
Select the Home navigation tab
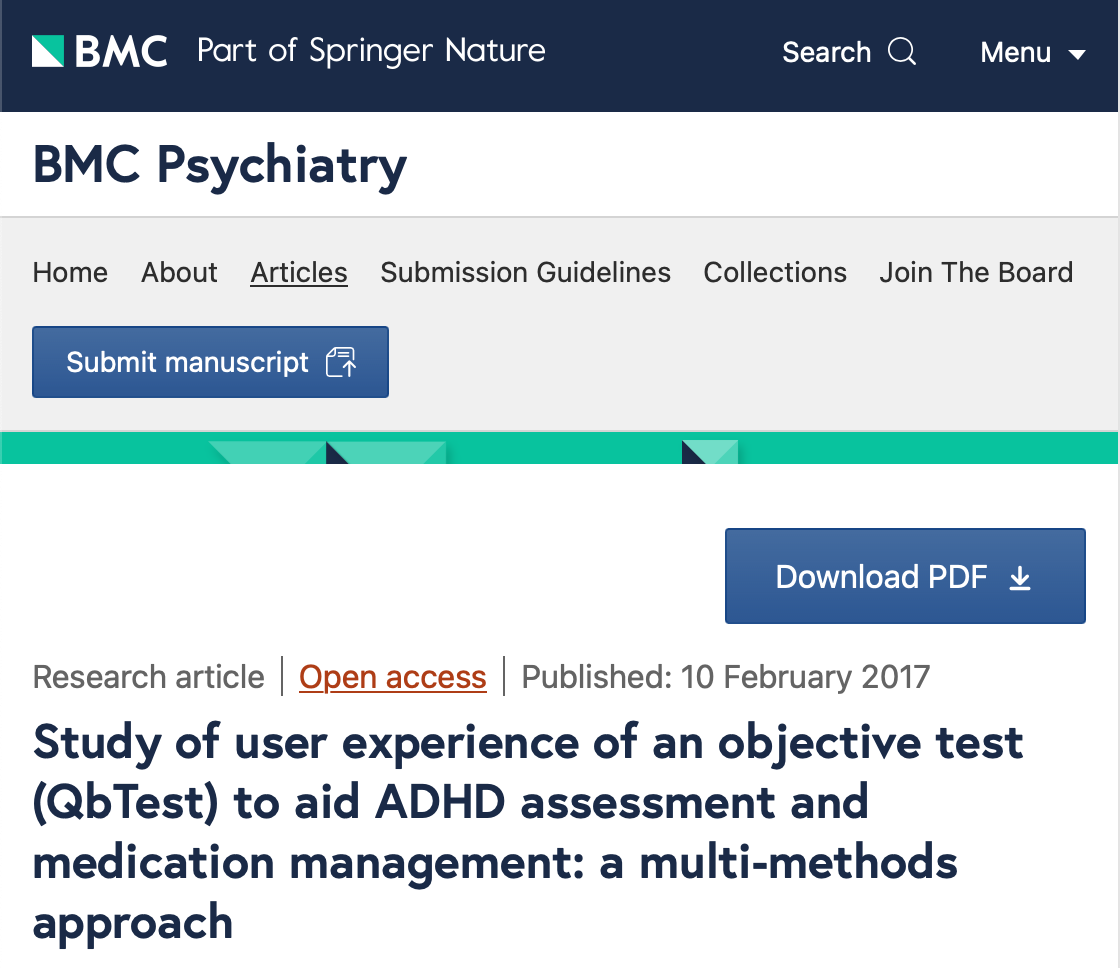click(x=69, y=272)
